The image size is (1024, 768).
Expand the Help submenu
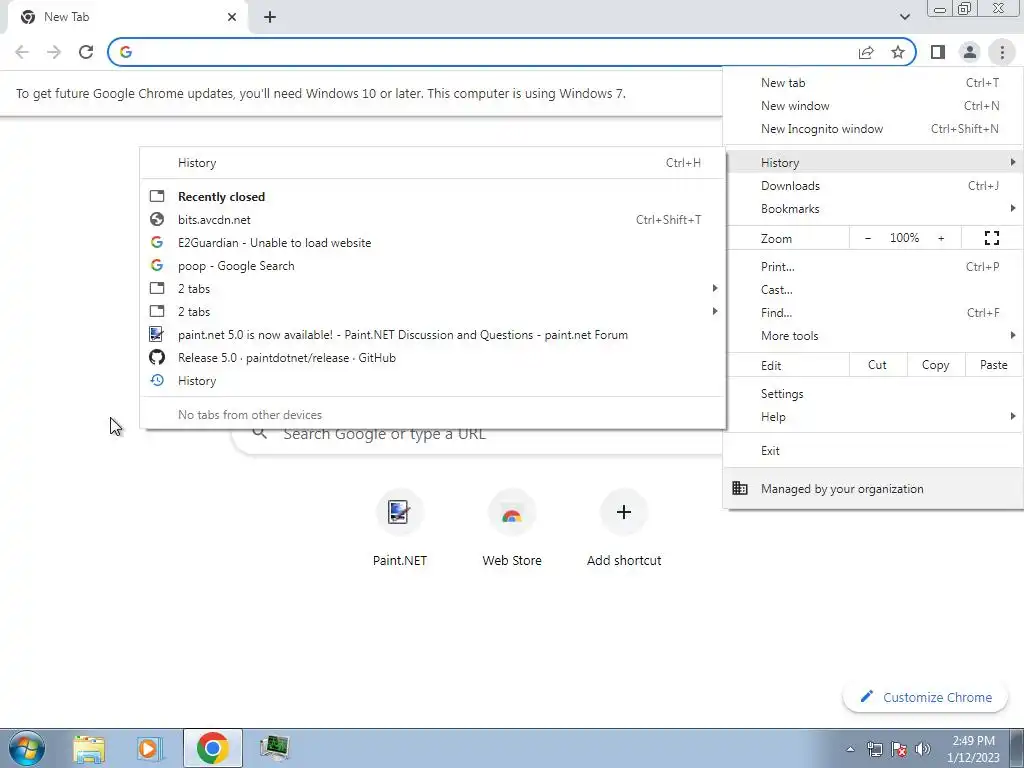(x=873, y=417)
